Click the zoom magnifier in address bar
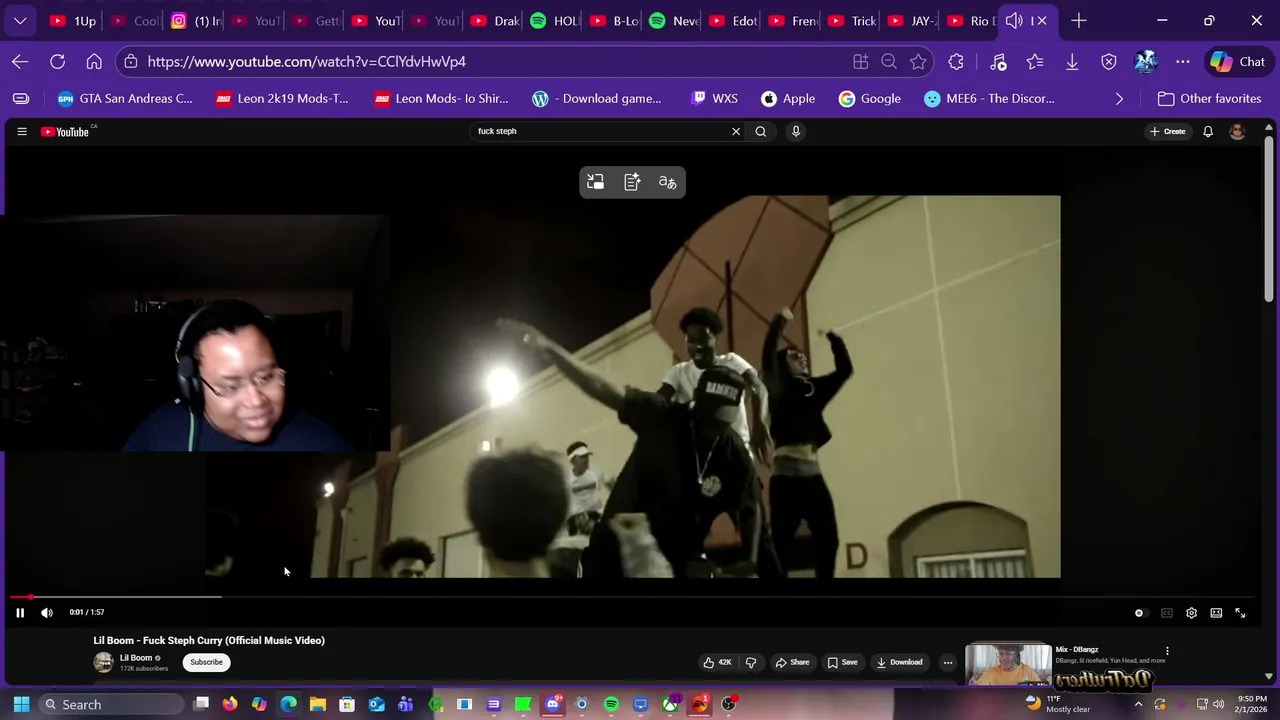The height and width of the screenshot is (720, 1280). (x=889, y=62)
